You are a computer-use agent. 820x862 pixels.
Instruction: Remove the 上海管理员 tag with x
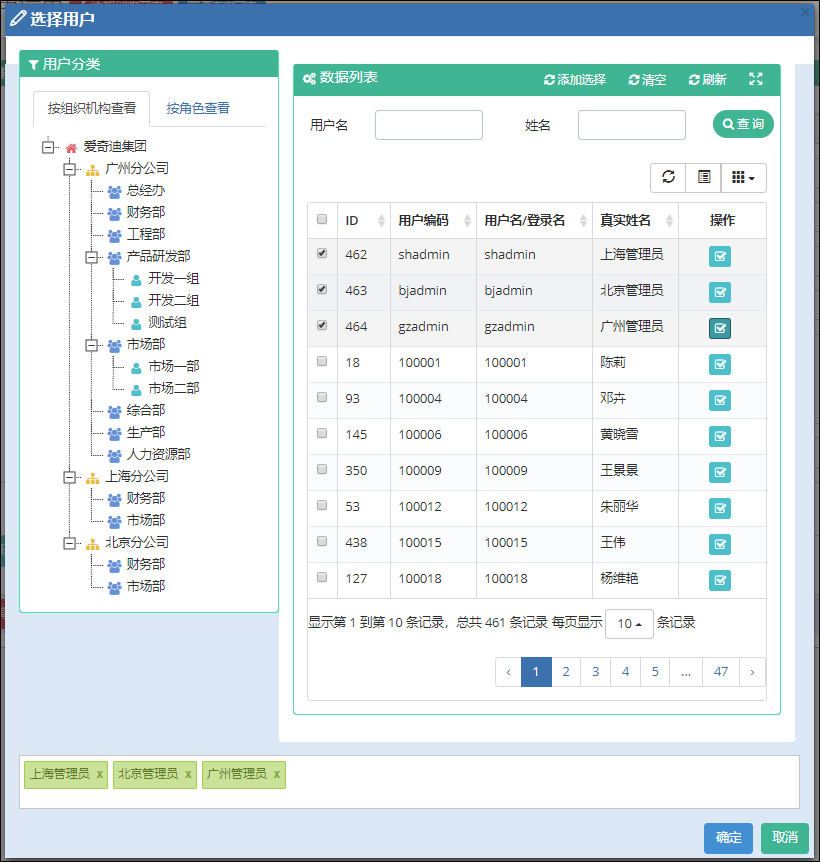click(x=100, y=774)
